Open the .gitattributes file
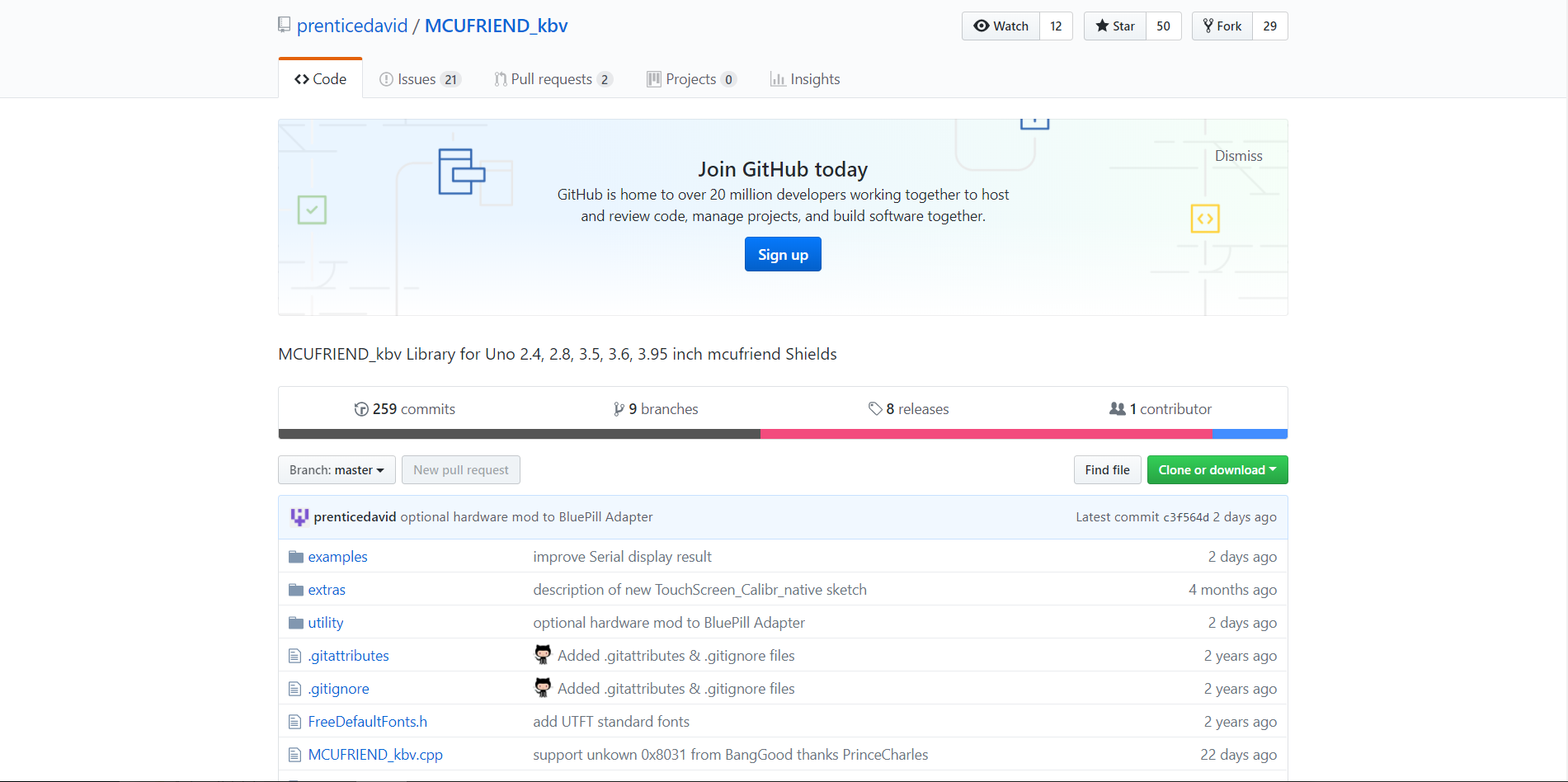 [348, 656]
